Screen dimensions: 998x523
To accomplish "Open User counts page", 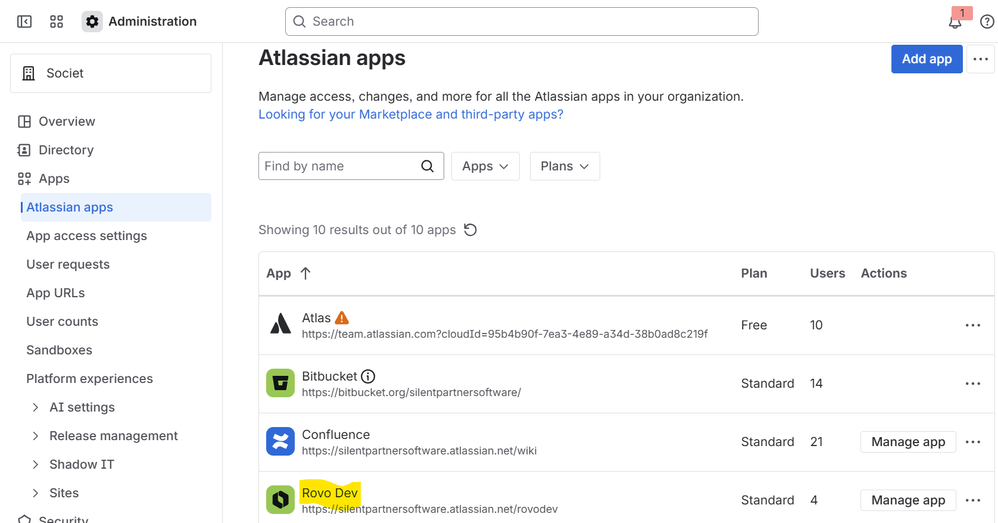I will coord(62,322).
